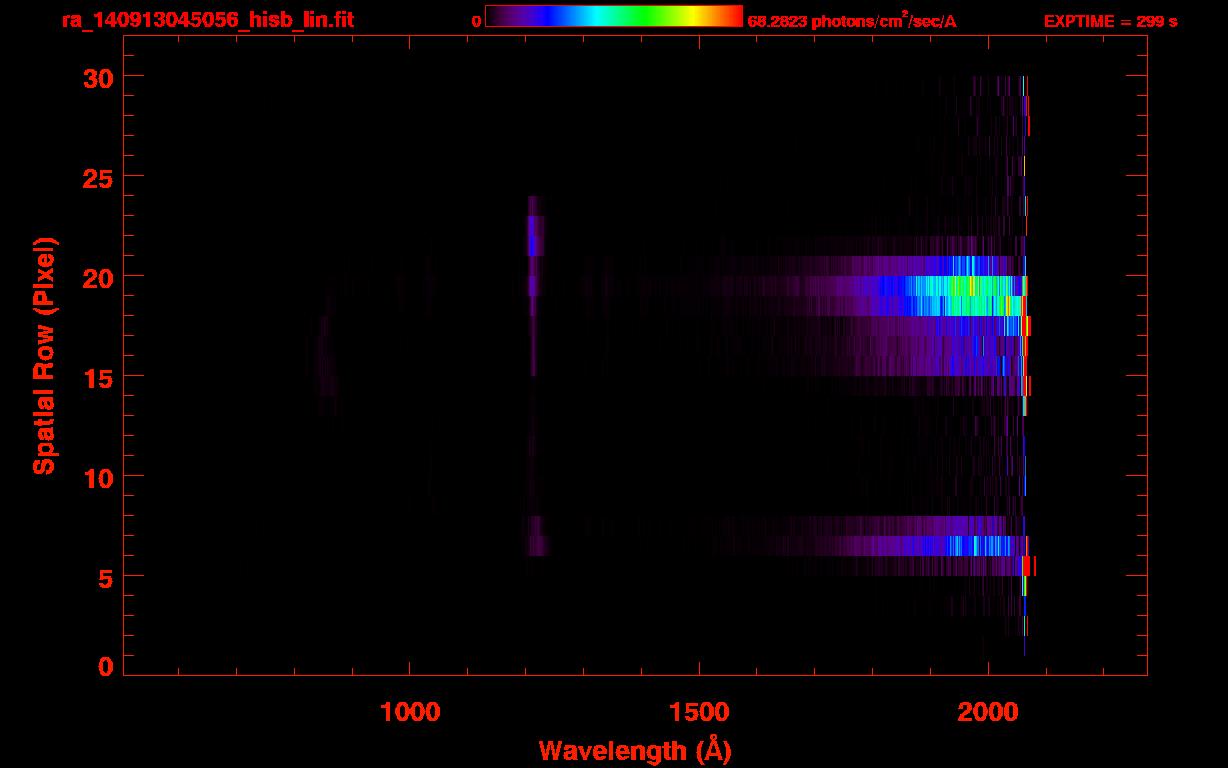The image size is (1228, 768).
Task: Click the spatial row tick label 0
Action: 106,667
